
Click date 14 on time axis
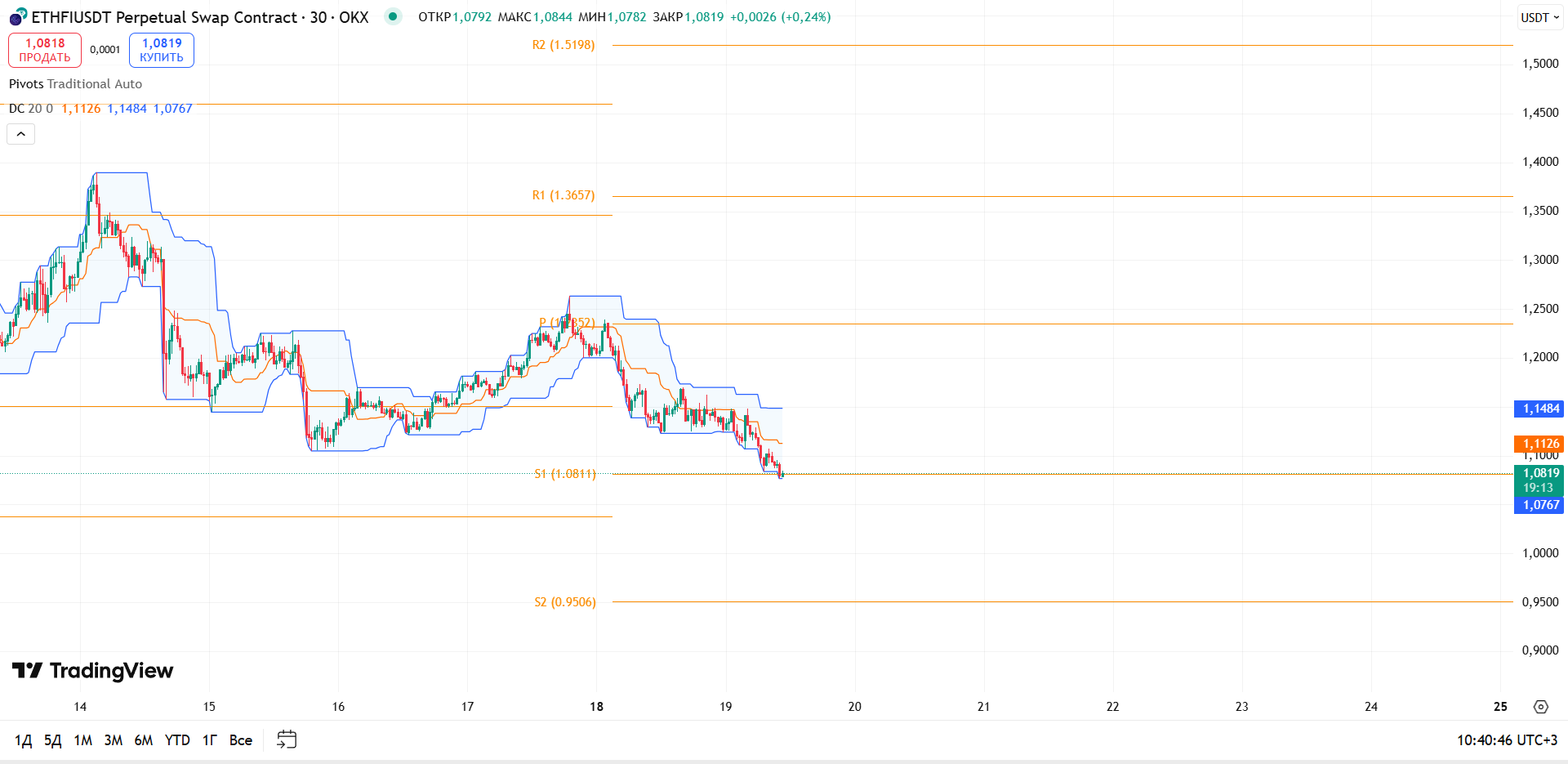(80, 707)
